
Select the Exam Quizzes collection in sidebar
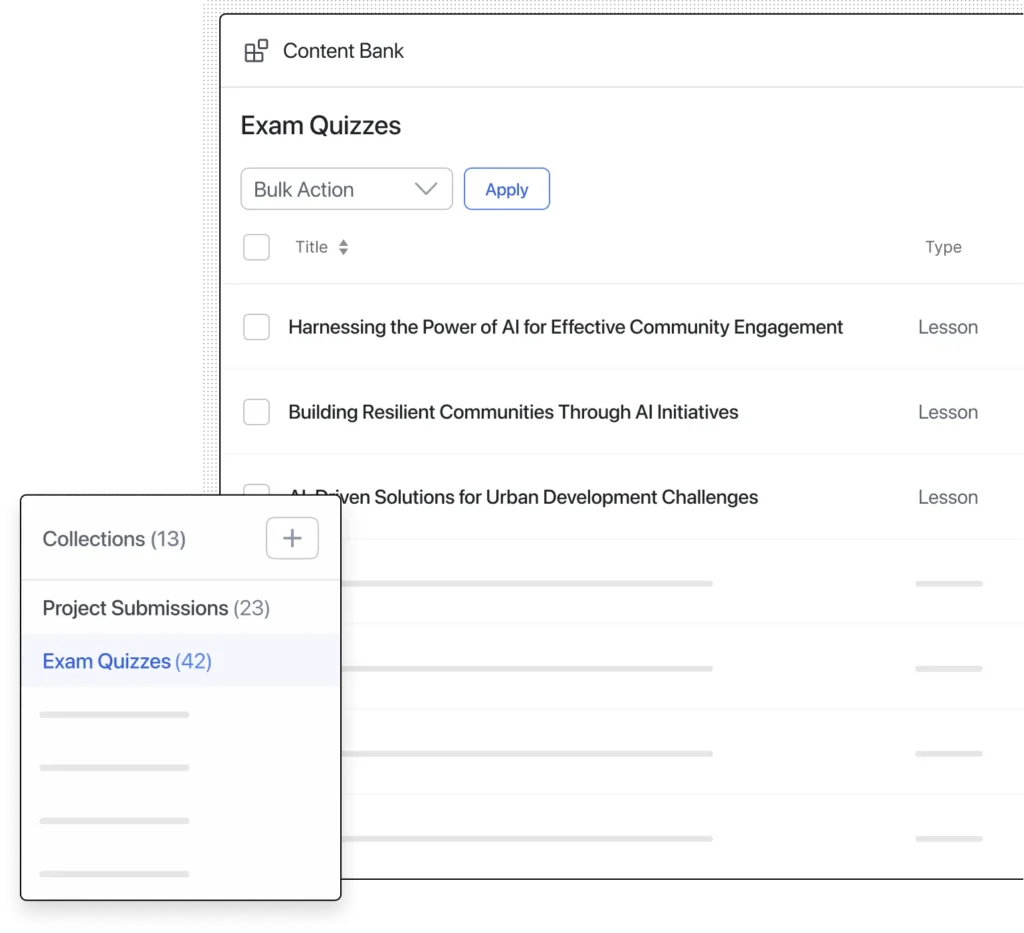point(127,661)
